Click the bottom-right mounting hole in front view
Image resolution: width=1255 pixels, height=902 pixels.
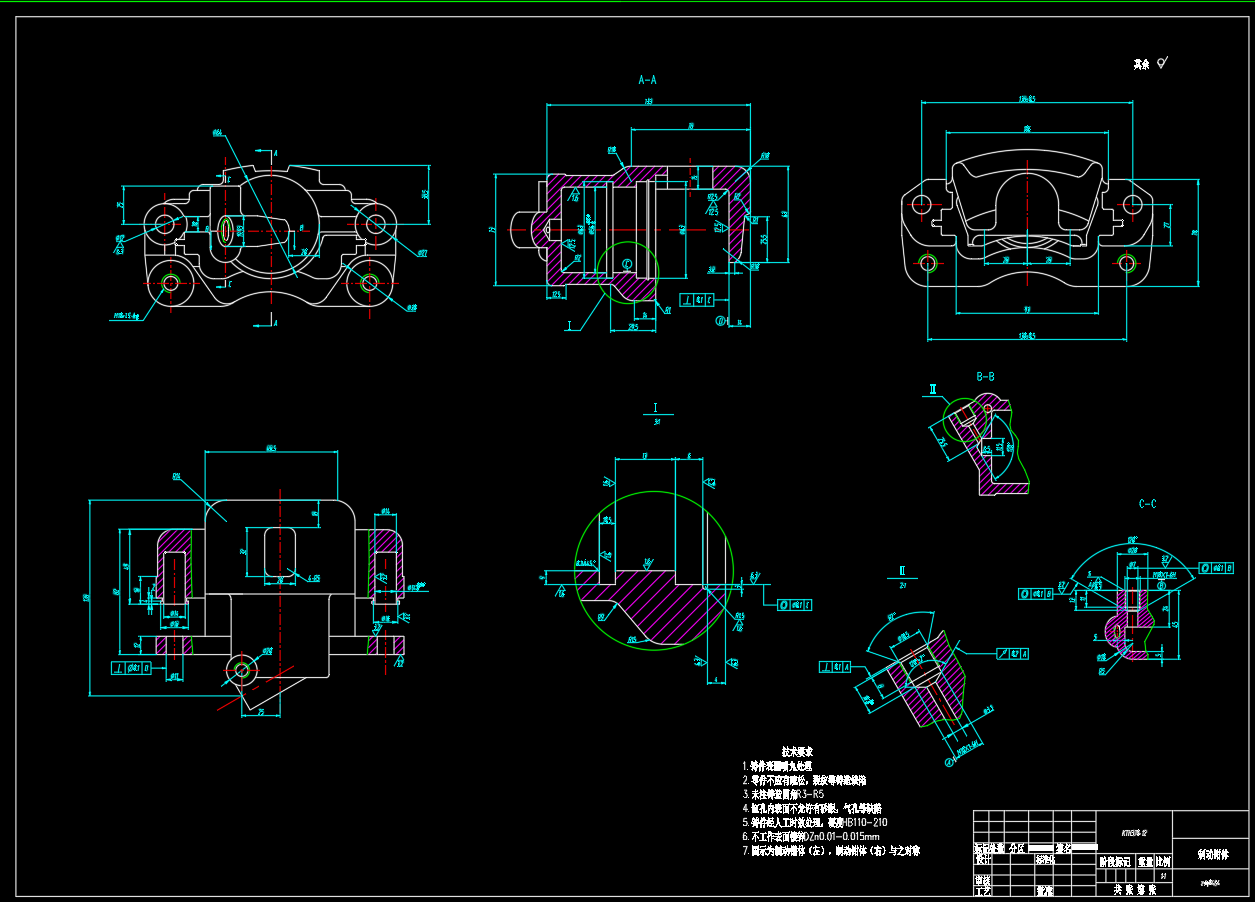(x=369, y=283)
